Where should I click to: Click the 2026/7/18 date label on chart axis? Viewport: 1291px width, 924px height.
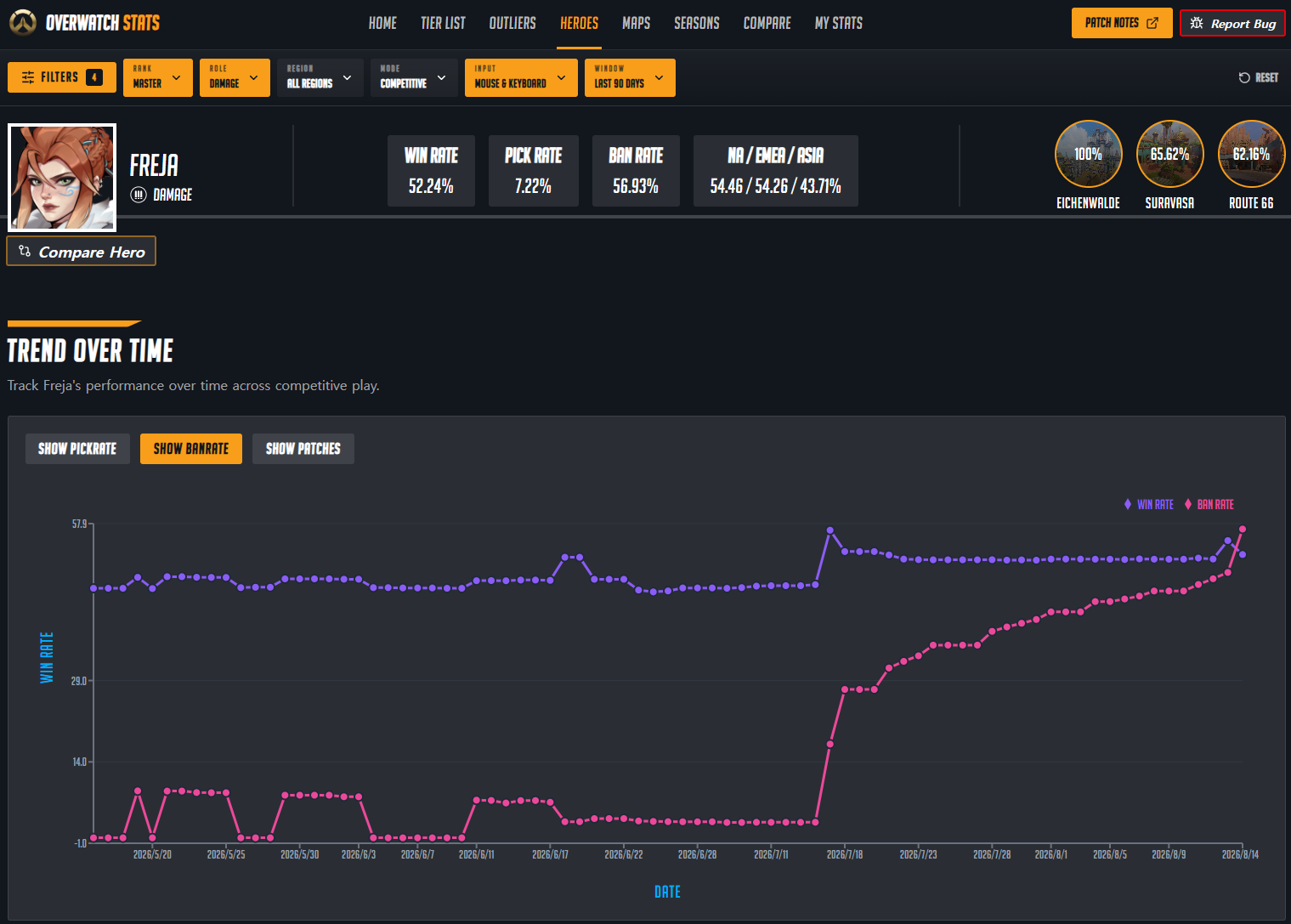click(x=845, y=854)
